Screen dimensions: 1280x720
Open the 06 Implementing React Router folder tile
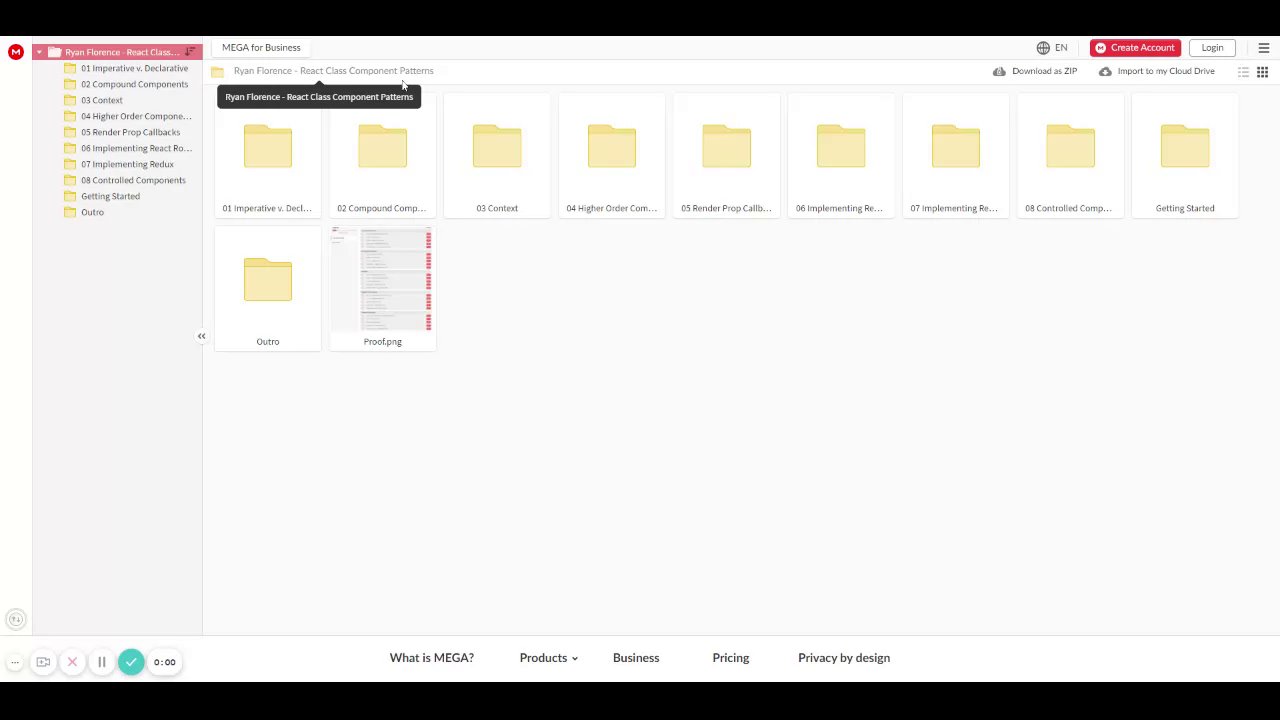coord(841,156)
